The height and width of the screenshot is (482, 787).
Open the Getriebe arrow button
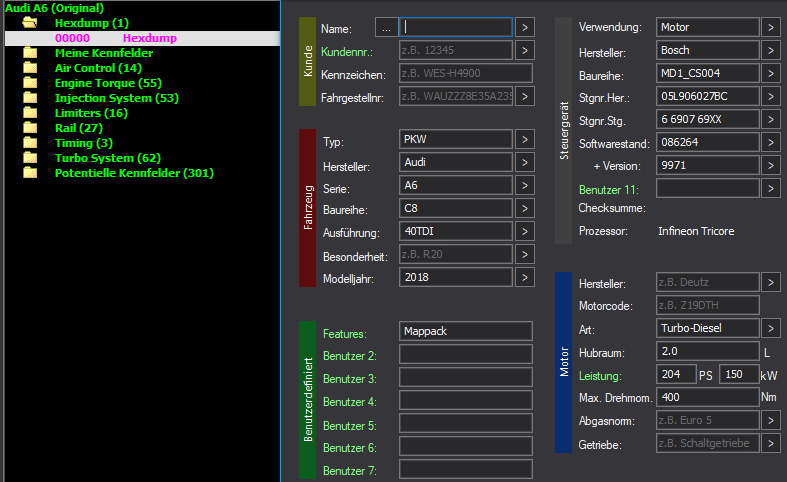click(x=771, y=443)
